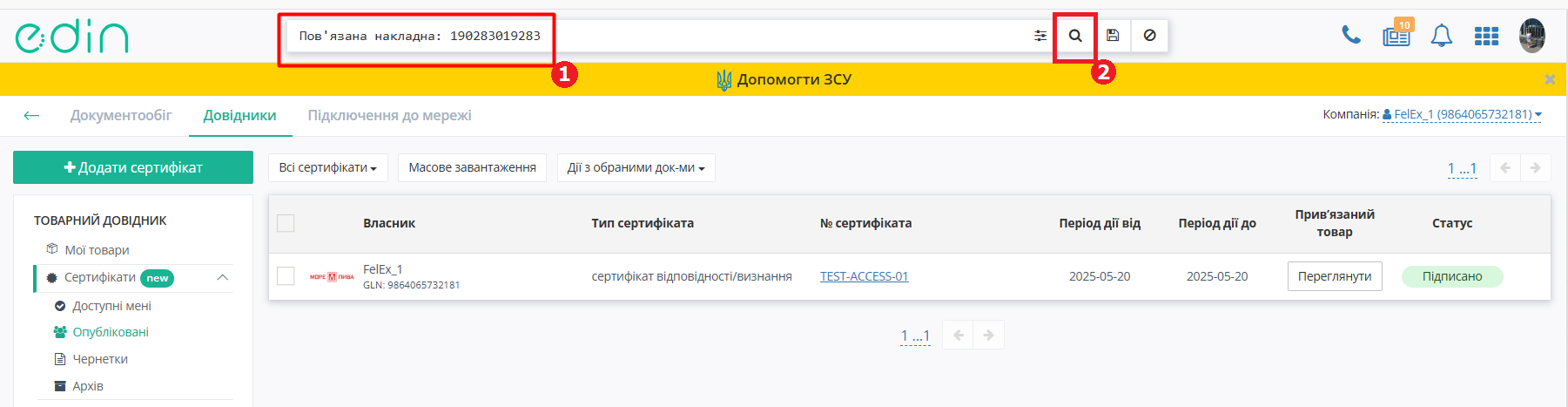Select all certificates checkbox in header

(x=286, y=223)
